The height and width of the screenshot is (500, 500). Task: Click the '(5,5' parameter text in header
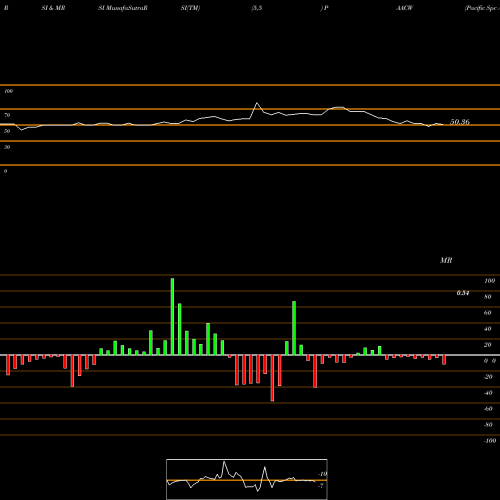[257, 8]
